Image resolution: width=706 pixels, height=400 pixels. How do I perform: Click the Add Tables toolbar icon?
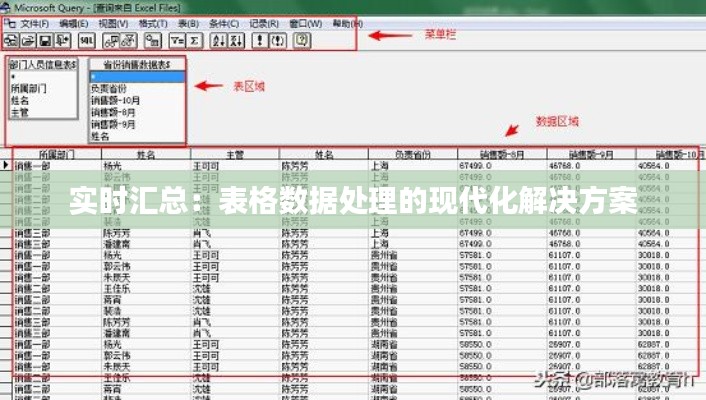tap(153, 41)
